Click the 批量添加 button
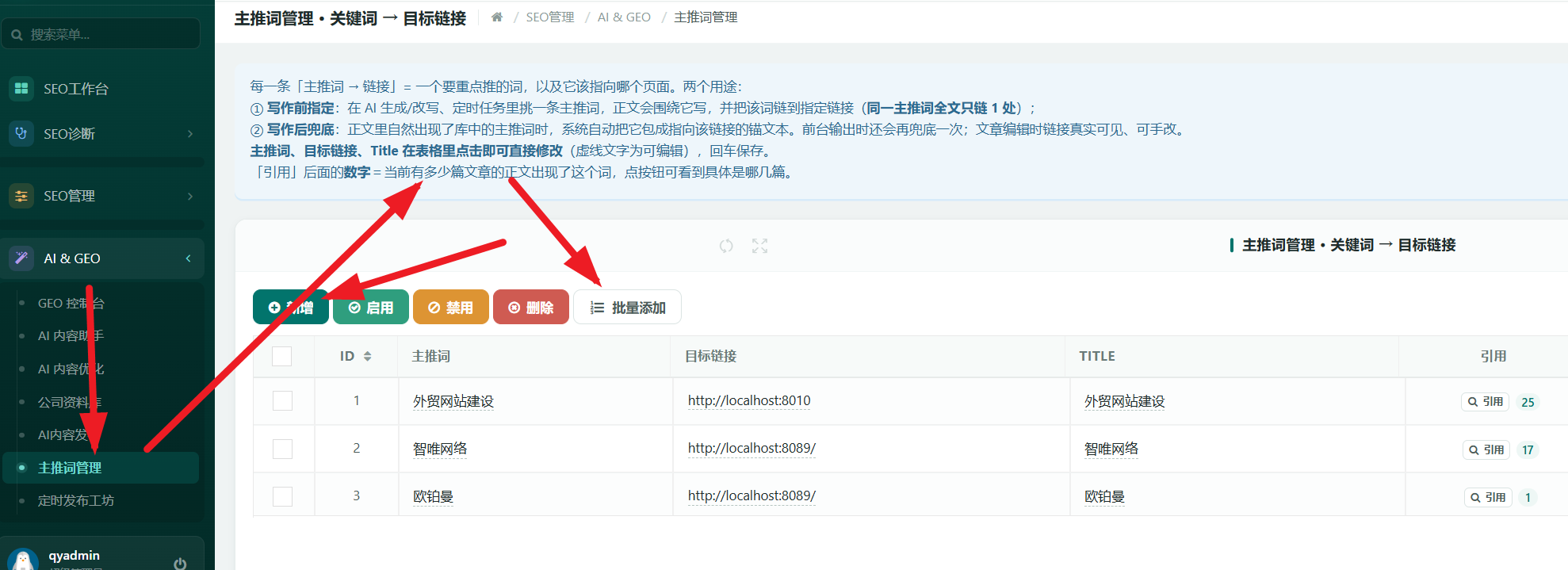This screenshot has width=1568, height=570. (627, 307)
